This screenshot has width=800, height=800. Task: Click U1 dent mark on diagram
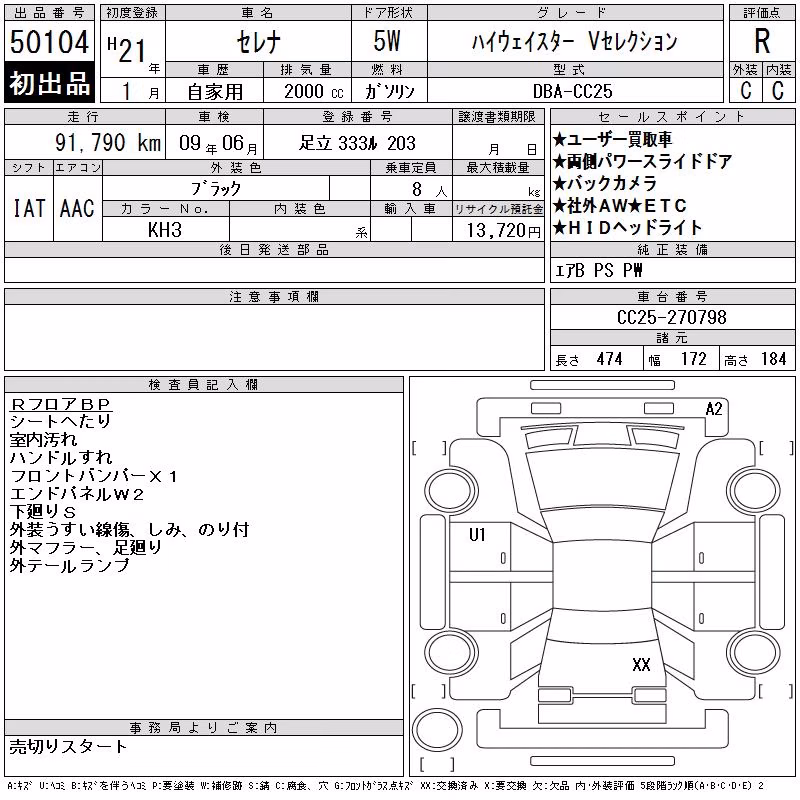click(x=477, y=535)
